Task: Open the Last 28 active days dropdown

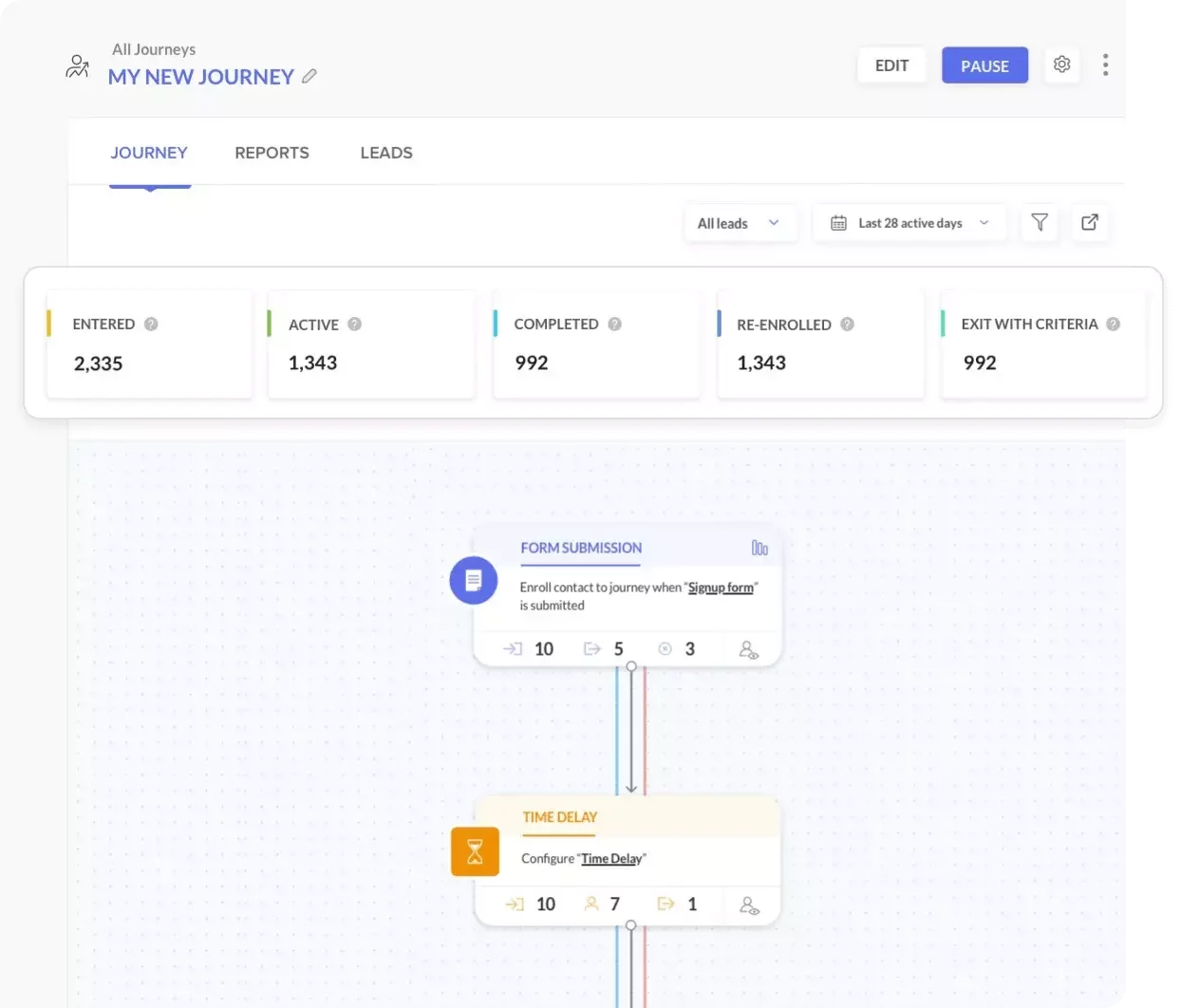Action: pos(909,223)
